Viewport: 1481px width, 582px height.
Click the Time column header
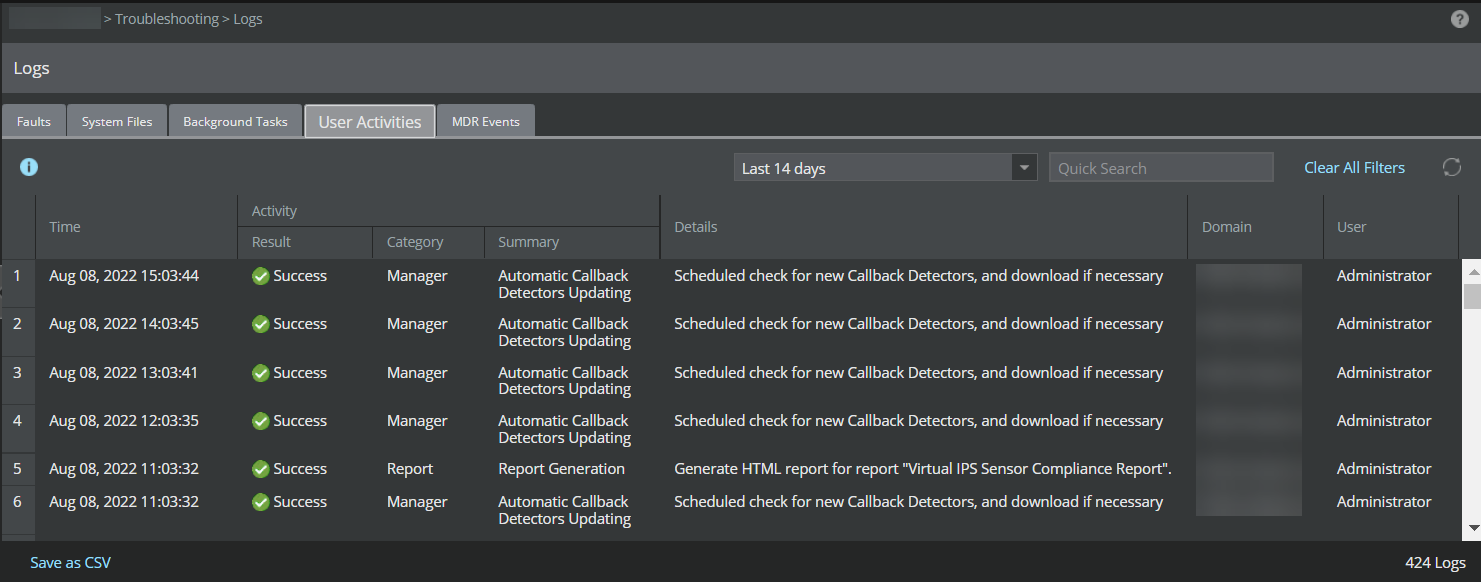[x=137, y=227]
